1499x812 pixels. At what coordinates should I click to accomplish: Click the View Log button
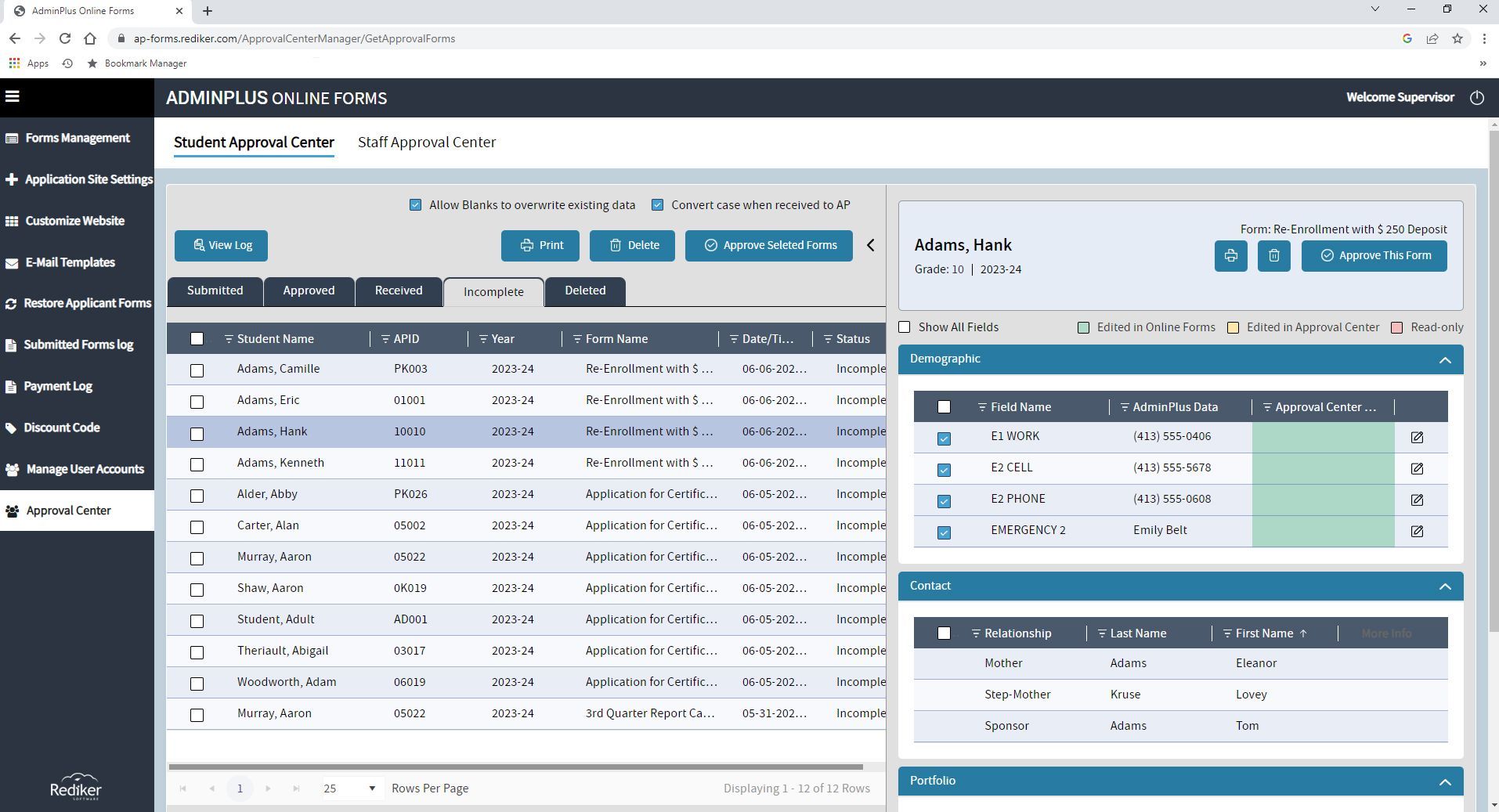221,246
